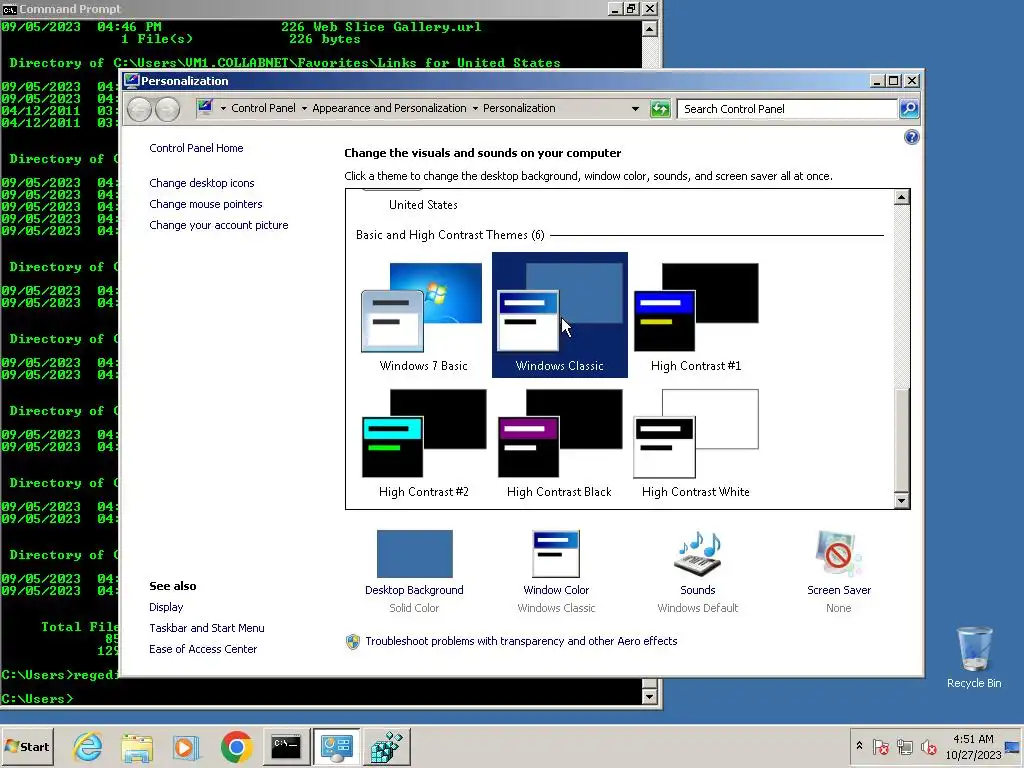Open Taskbar and Start Menu link
Screen dimensions: 1024x768
(x=206, y=628)
